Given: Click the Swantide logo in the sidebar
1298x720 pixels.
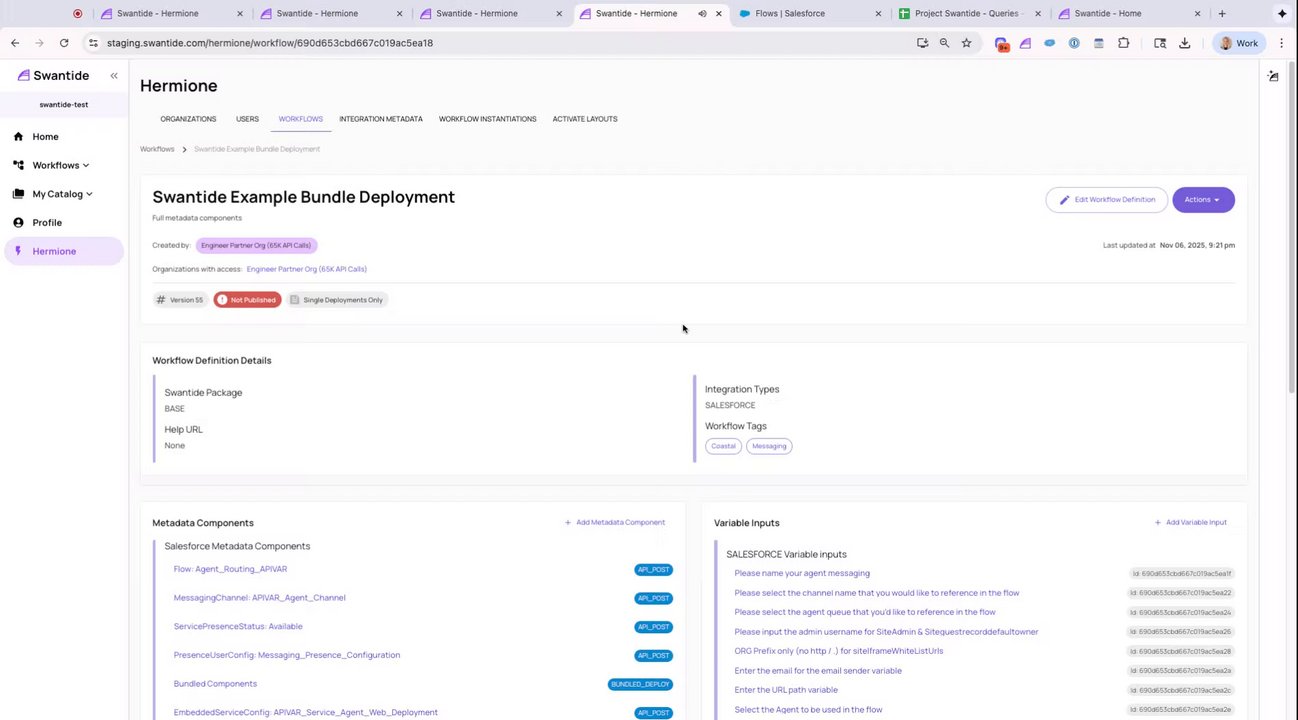Looking at the screenshot, I should coord(53,76).
